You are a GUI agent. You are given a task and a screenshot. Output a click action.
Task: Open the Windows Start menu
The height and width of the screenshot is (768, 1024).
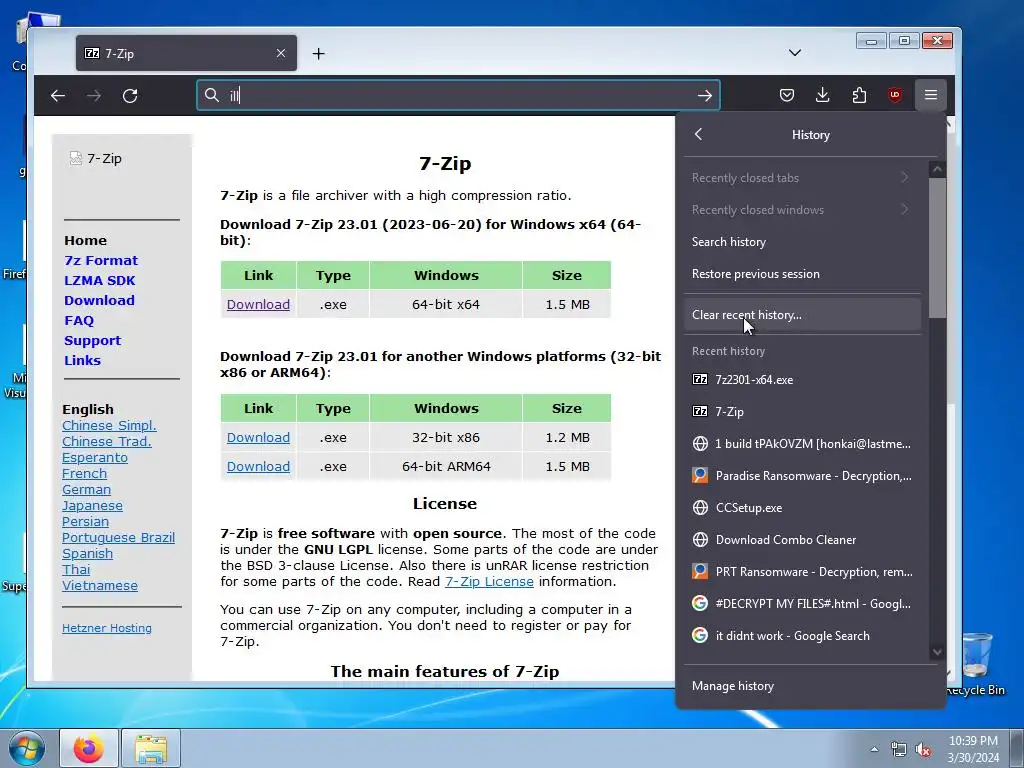27,748
